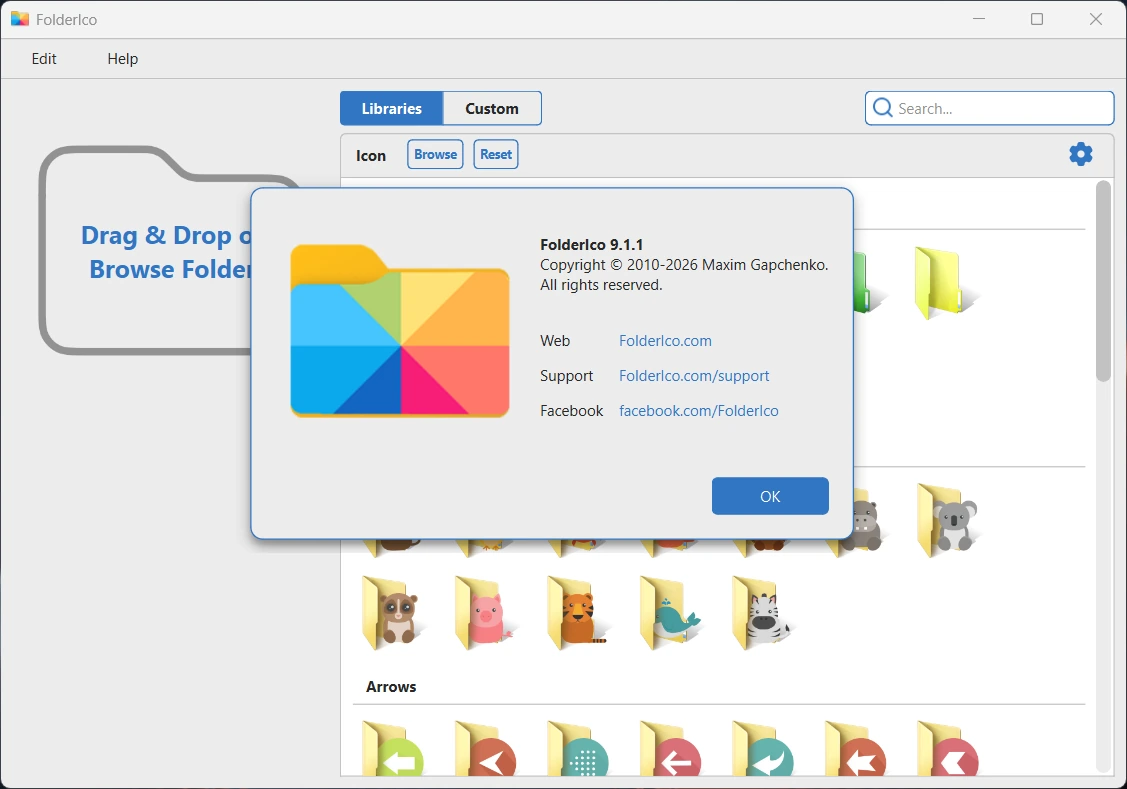Switch to the Libraries tab

[392, 109]
